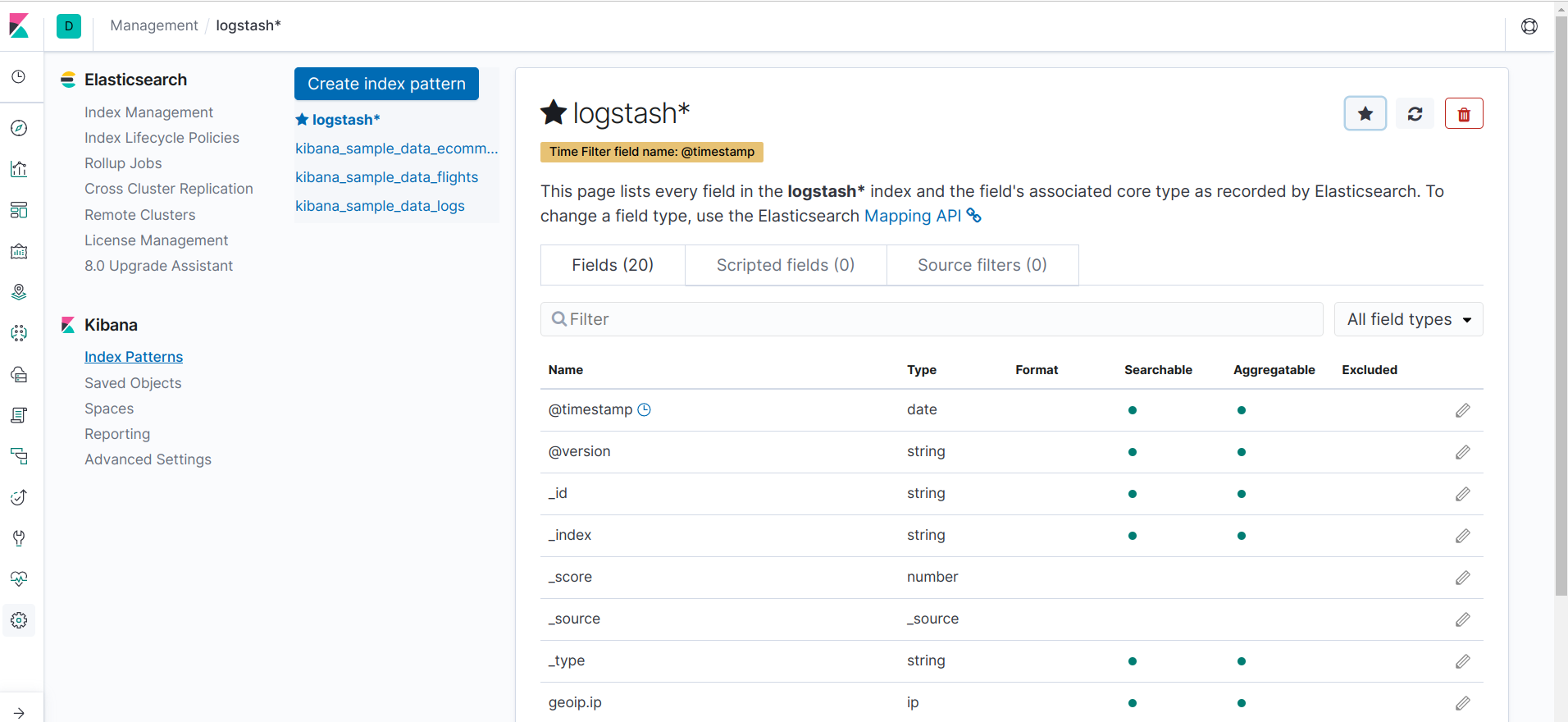
Task: Open Recently viewed clock icon in sidebar
Action: tap(19, 76)
